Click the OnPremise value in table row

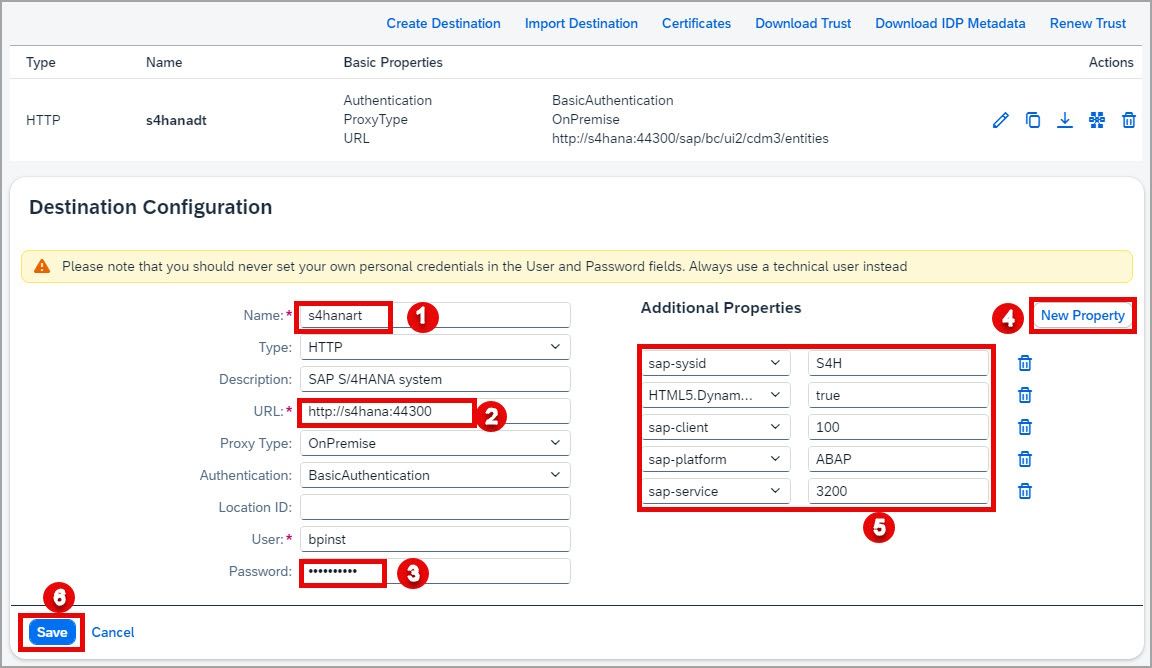(586, 119)
